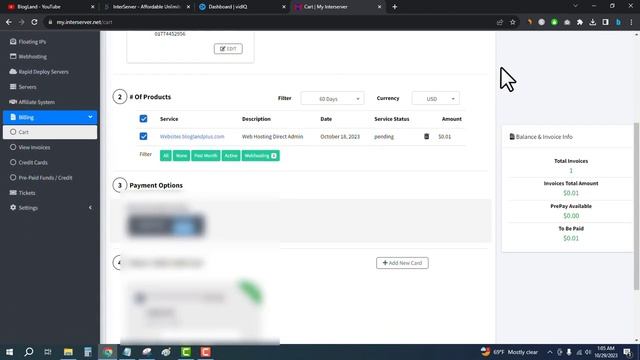
Task: Switch to the Dashboard vidIQ tab
Action: coord(242,7)
